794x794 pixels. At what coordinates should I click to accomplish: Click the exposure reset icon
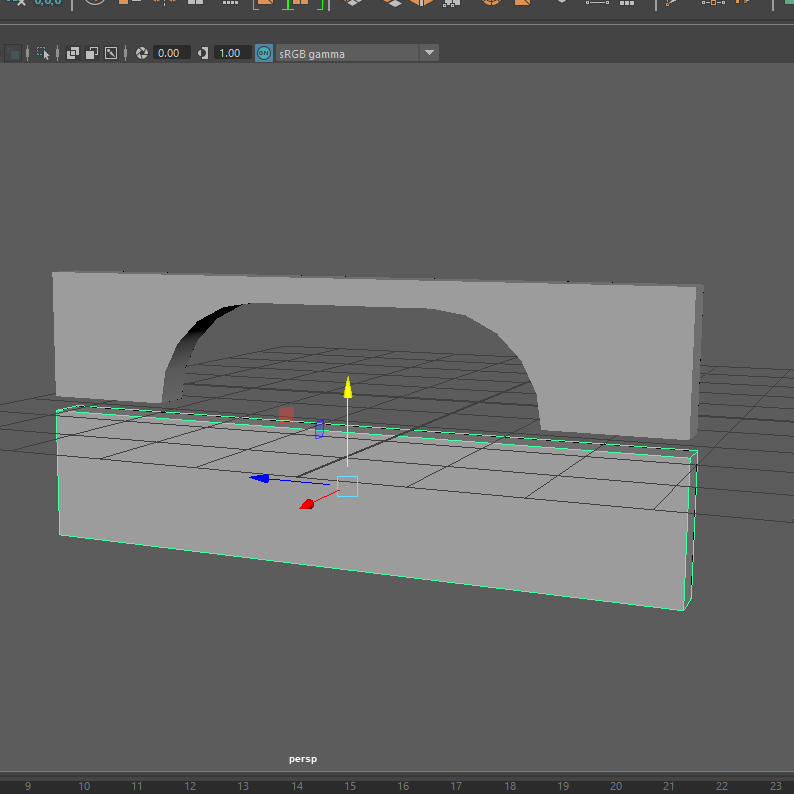pos(142,53)
